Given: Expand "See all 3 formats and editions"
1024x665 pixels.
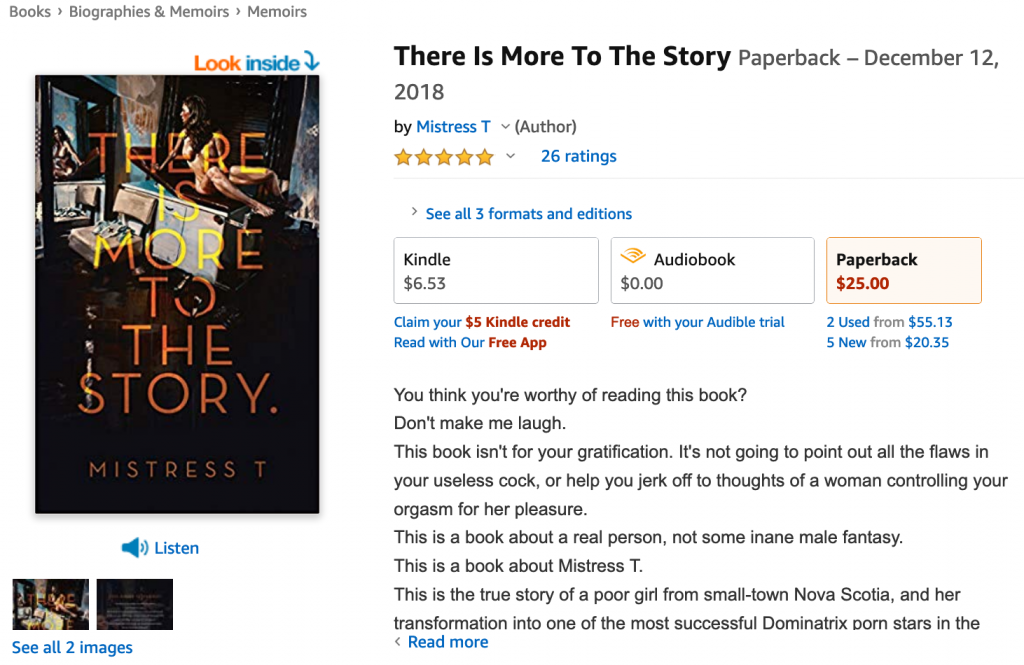Looking at the screenshot, I should 528,213.
